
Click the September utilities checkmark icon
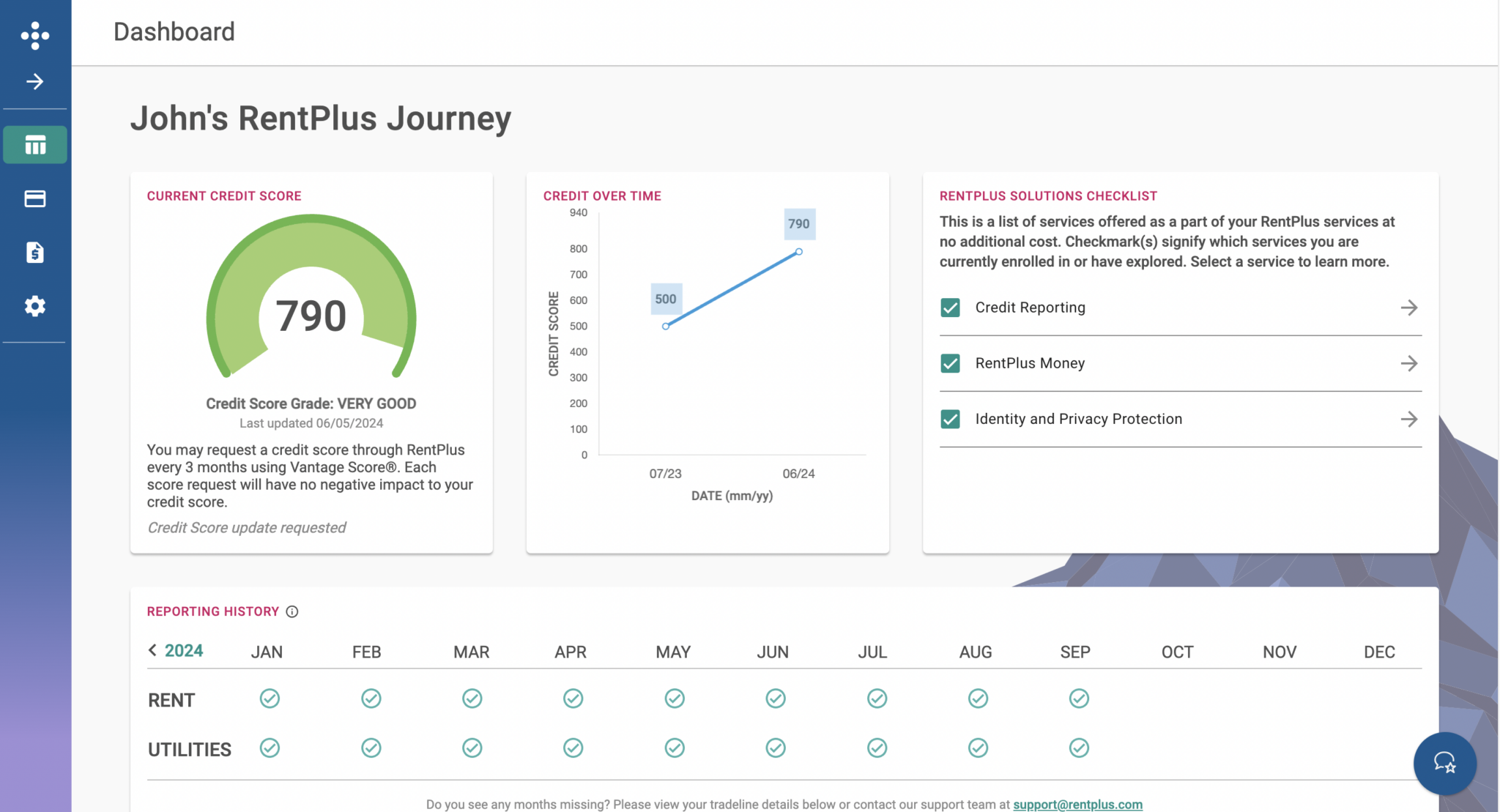click(x=1079, y=748)
